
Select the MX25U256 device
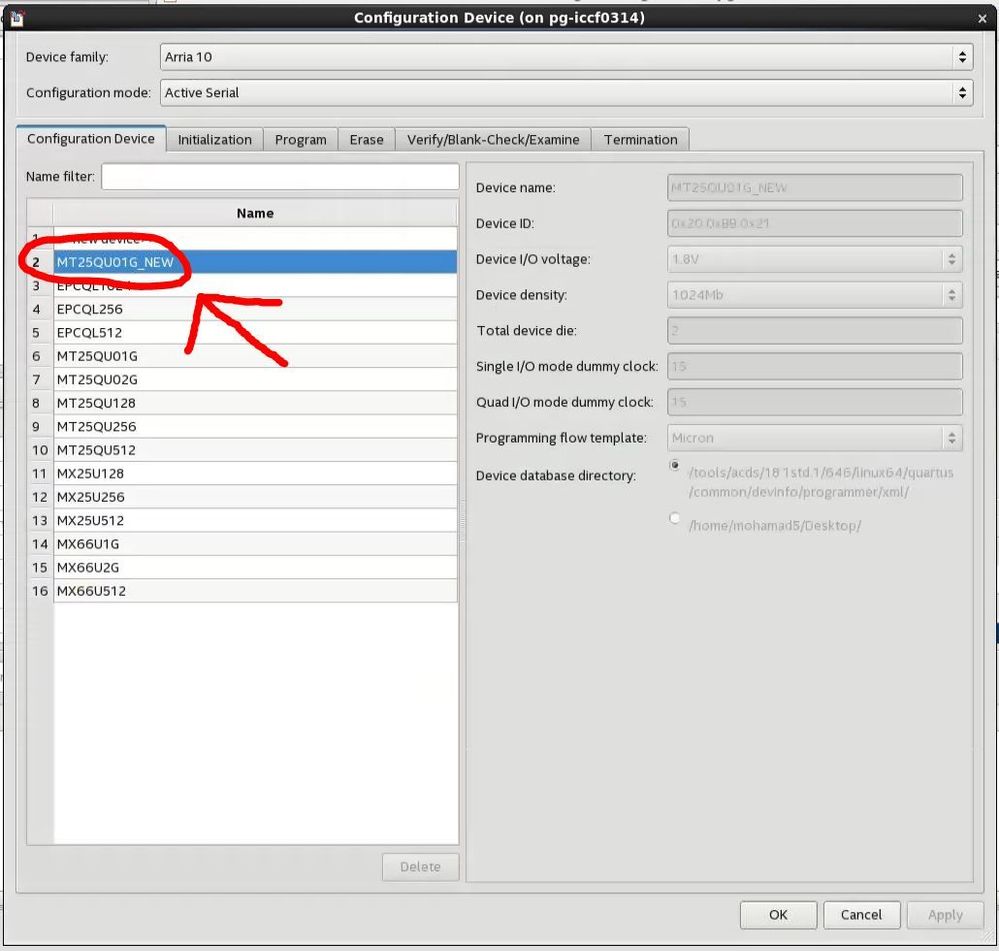(255, 497)
